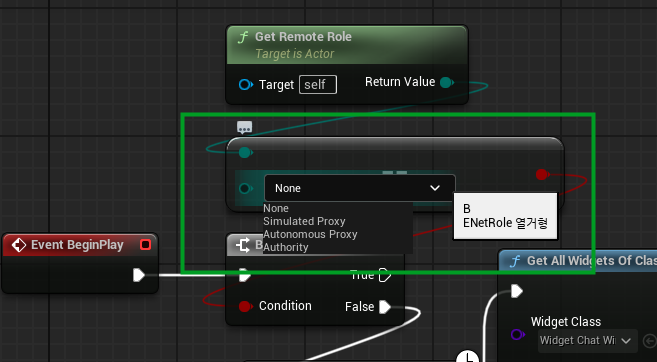
Task: Select Authority option
Action: coord(285,247)
